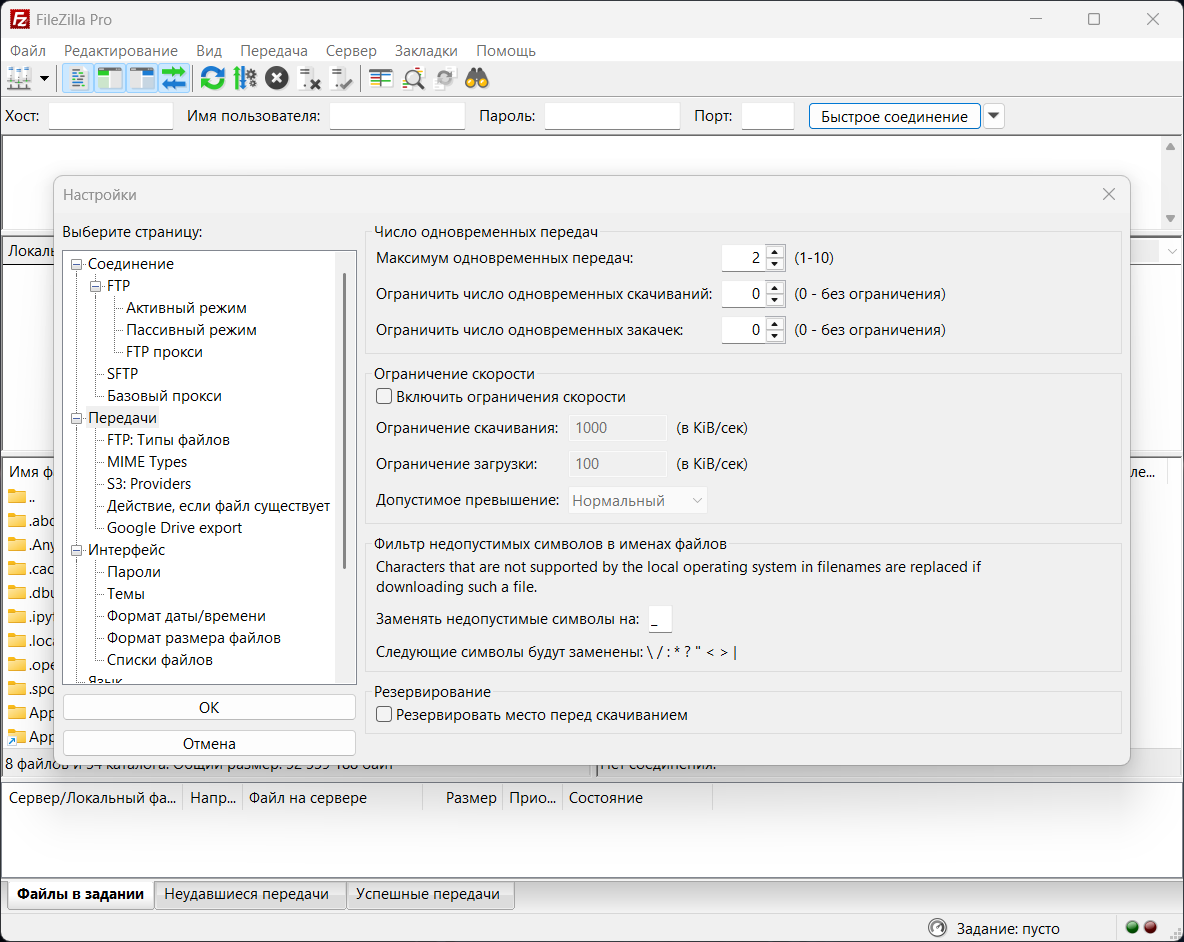1184x942 pixels.
Task: Click the Пароль input field
Action: click(612, 116)
